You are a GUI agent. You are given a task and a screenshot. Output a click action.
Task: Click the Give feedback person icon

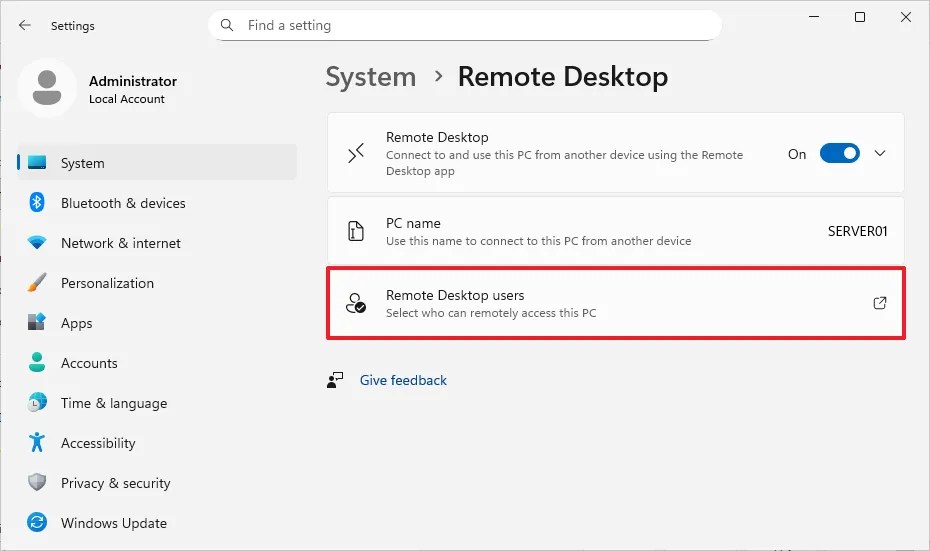(335, 380)
